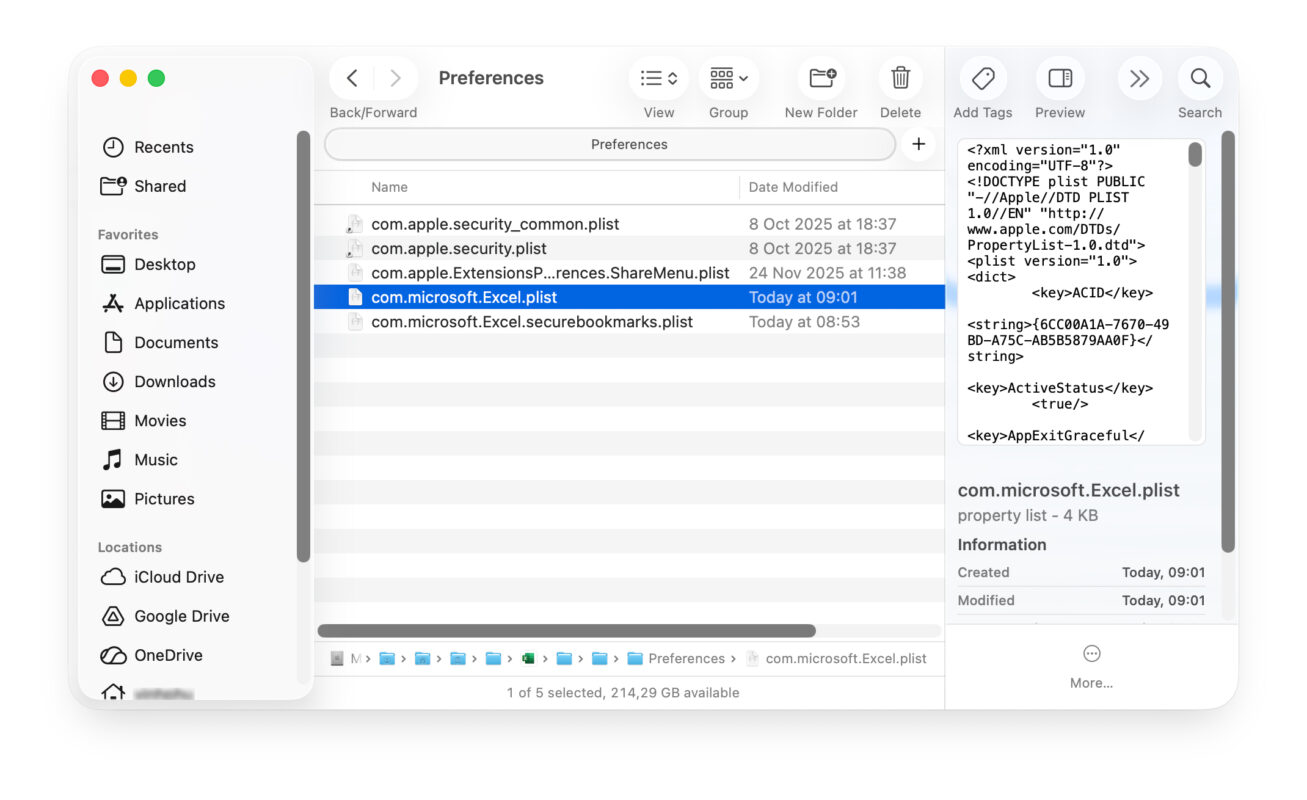Screen dimensions: 1307x800
Task: Click the Information section heading
Action: click(1002, 545)
